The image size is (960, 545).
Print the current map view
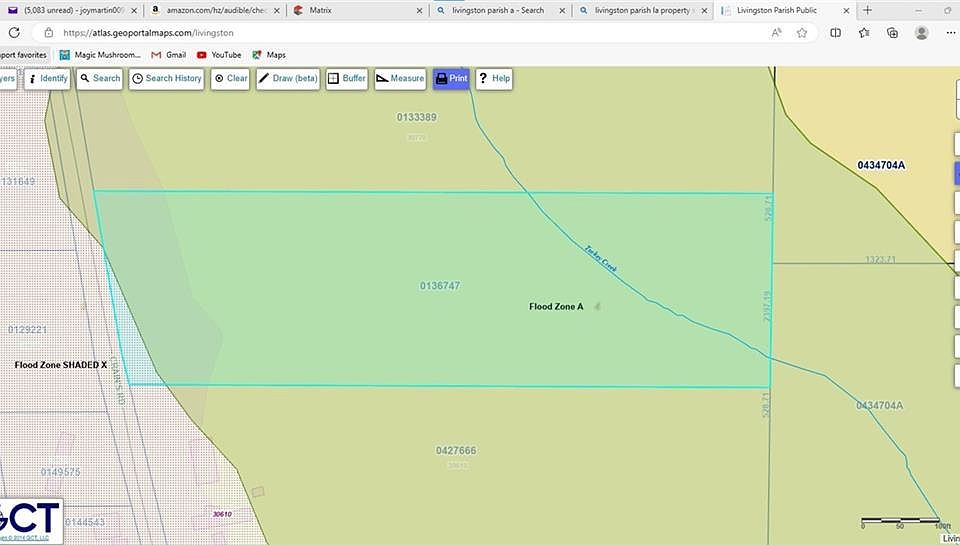click(x=451, y=78)
